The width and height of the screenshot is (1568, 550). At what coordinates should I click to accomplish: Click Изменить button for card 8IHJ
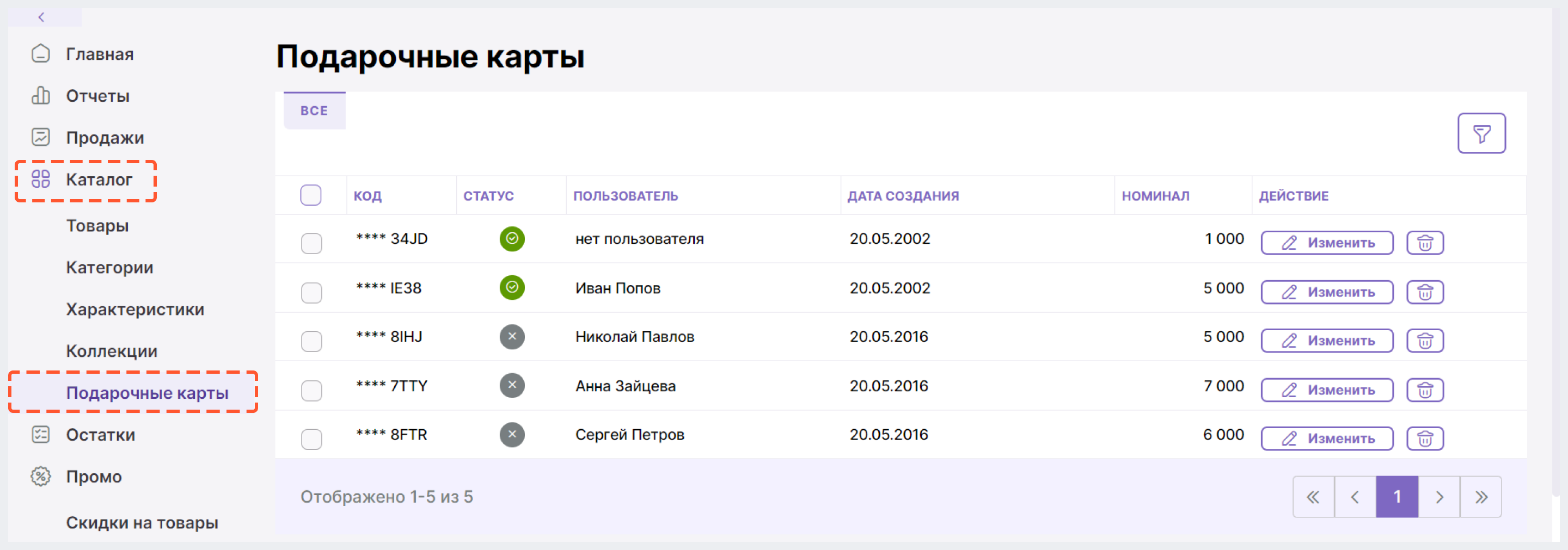1327,341
